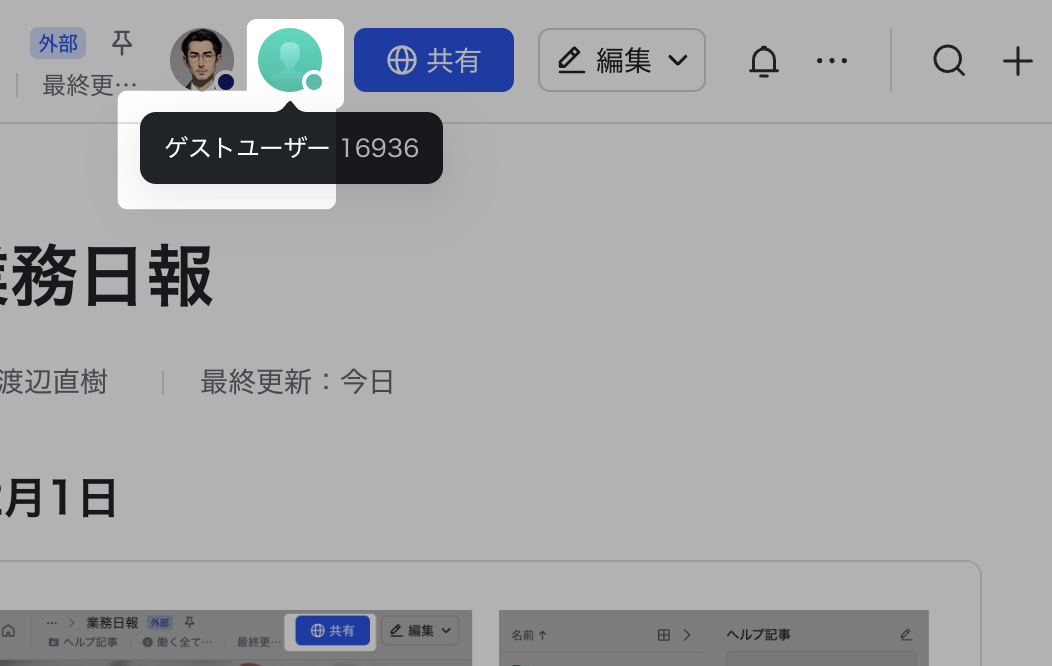Click the green guest user avatar
1052x666 pixels.
tap(290, 60)
